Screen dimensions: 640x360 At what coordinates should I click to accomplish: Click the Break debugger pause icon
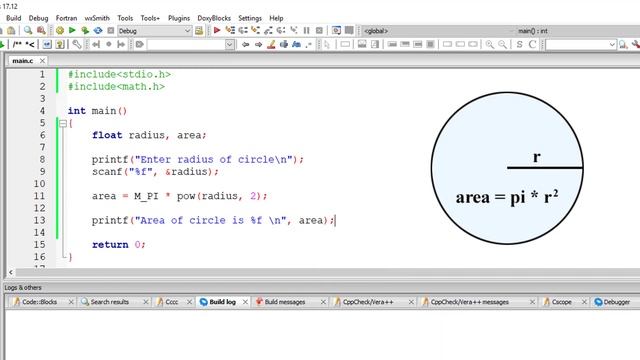(x=307, y=31)
